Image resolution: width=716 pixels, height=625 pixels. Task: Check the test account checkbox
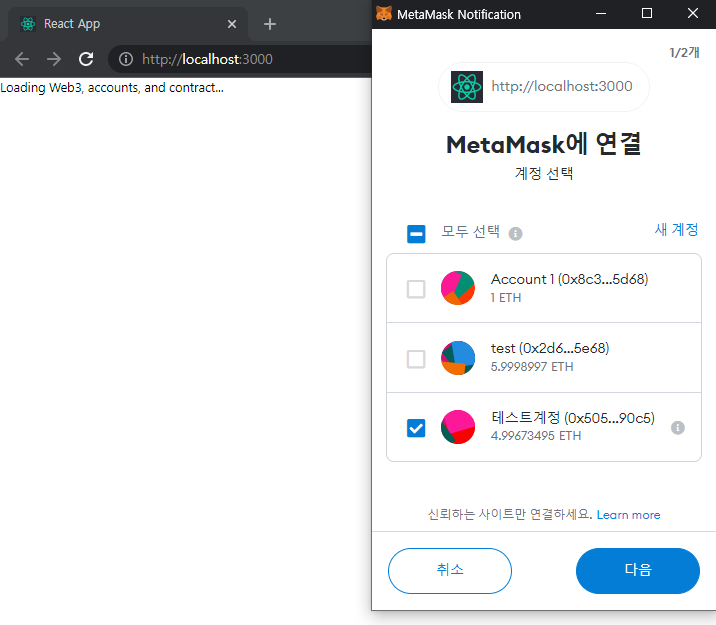tap(416, 359)
